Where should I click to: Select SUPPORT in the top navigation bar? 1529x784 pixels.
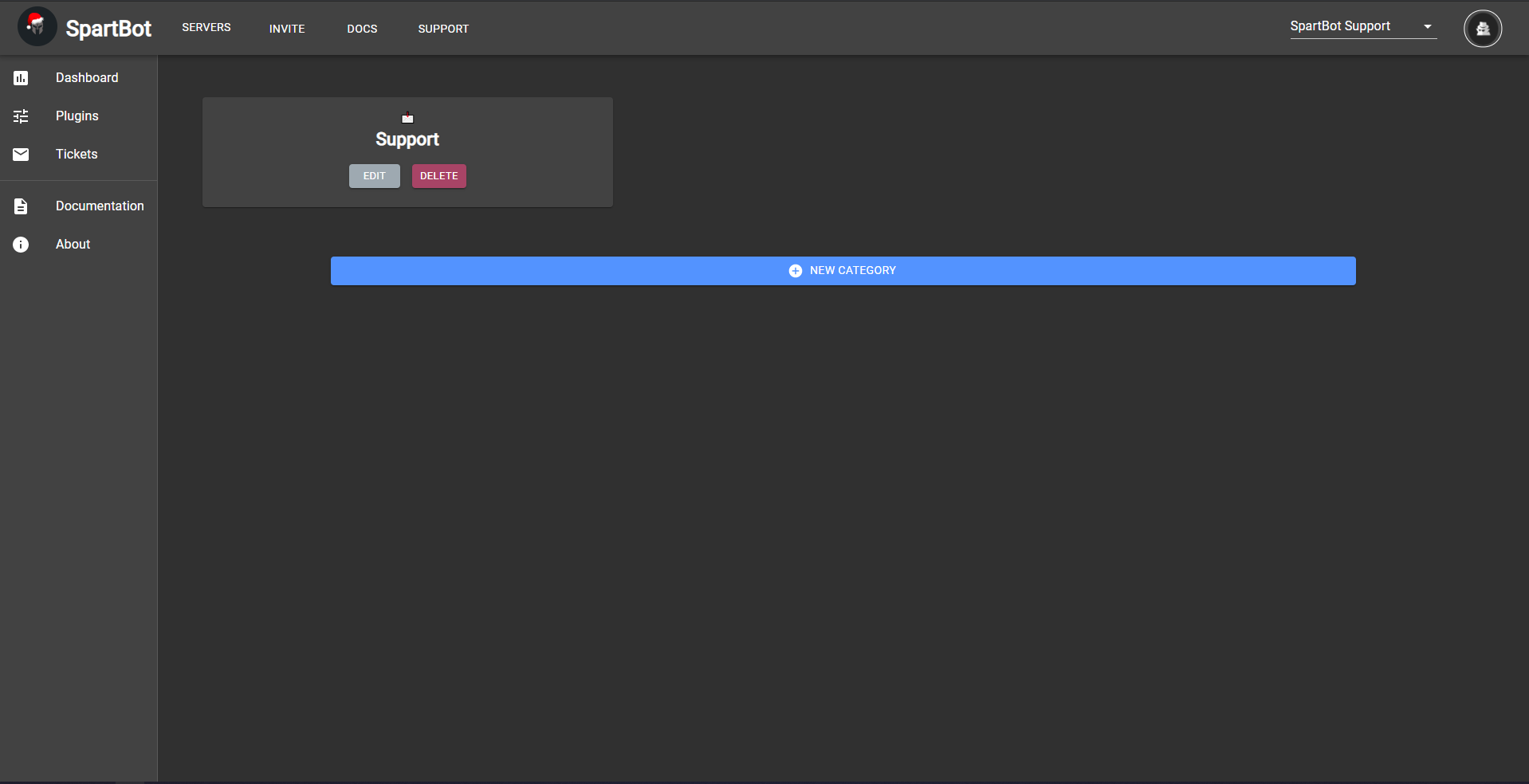click(x=443, y=29)
